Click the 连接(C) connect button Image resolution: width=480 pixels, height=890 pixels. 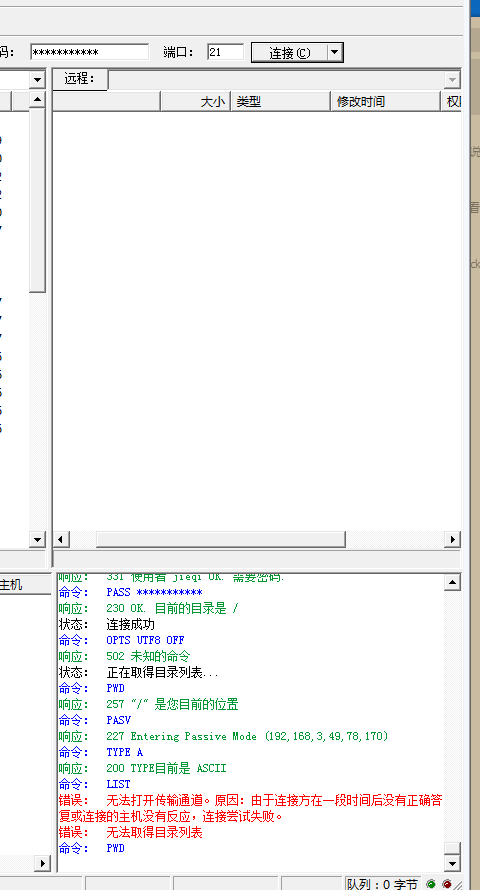289,53
